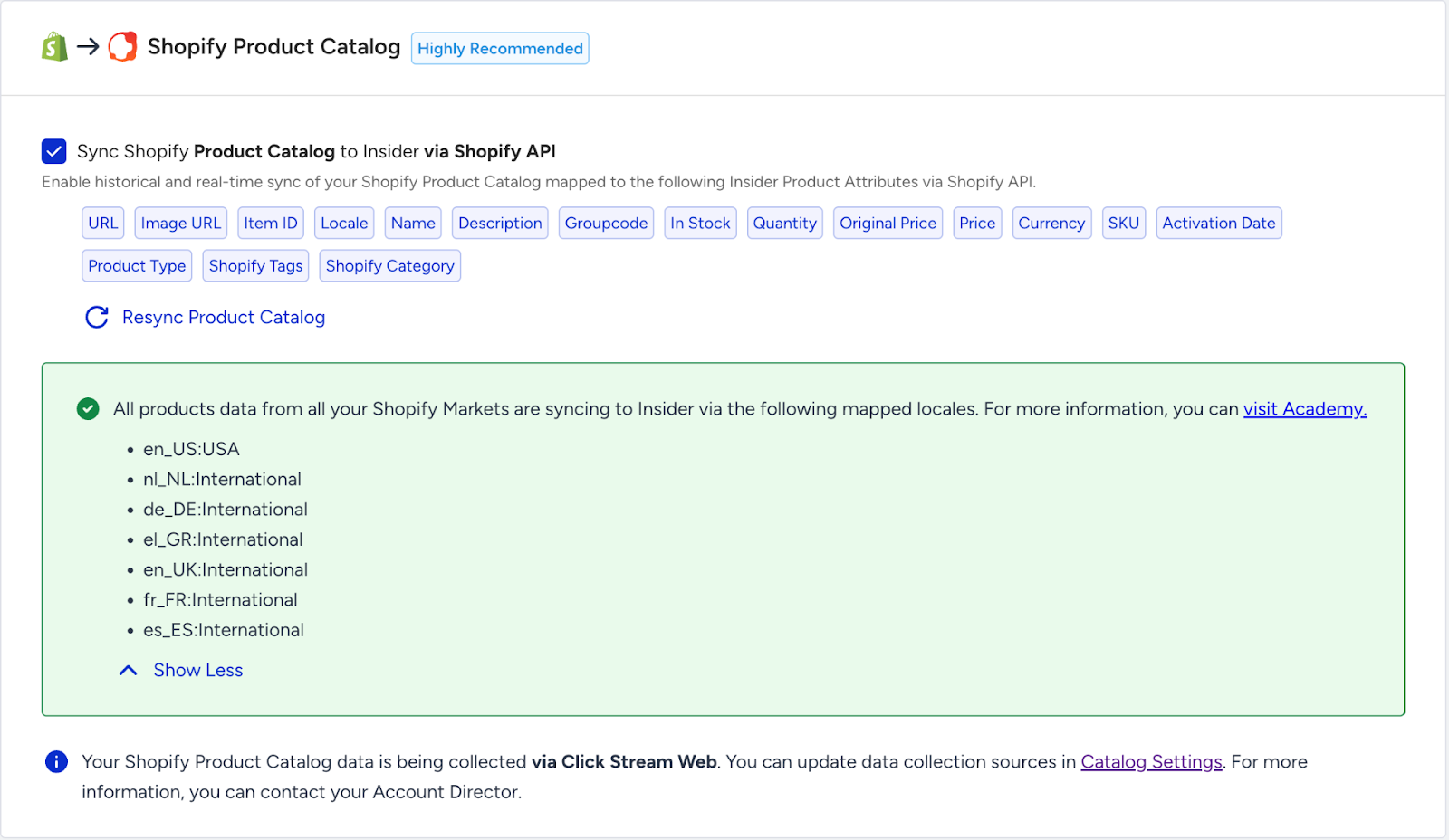
Task: Click Show Less to collapse locales
Action: [197, 671]
